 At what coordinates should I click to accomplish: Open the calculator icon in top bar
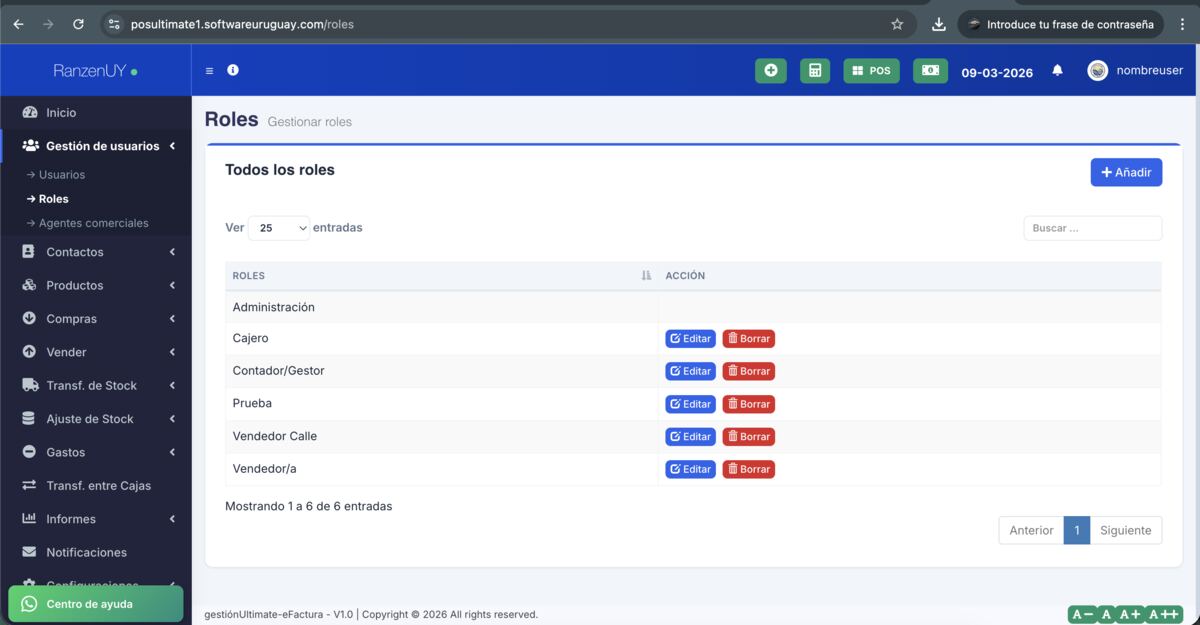(x=815, y=71)
